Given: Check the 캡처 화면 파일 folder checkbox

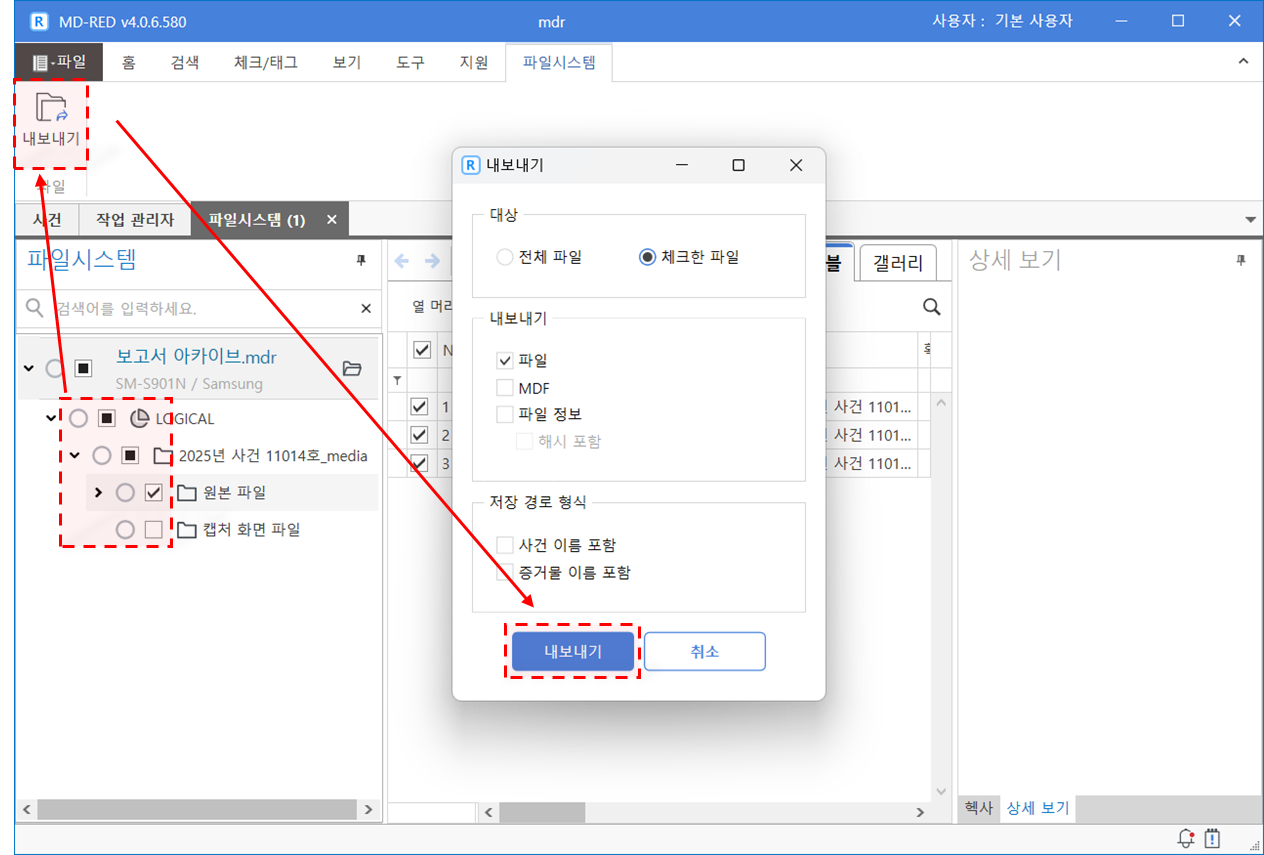Looking at the screenshot, I should [x=153, y=530].
